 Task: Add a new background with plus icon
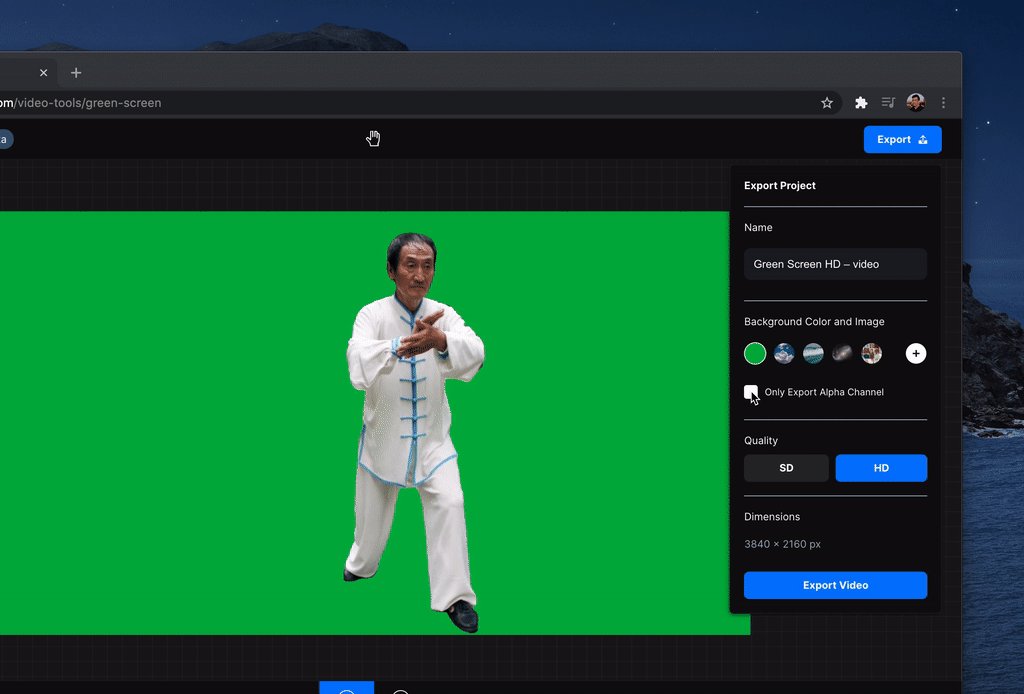916,353
